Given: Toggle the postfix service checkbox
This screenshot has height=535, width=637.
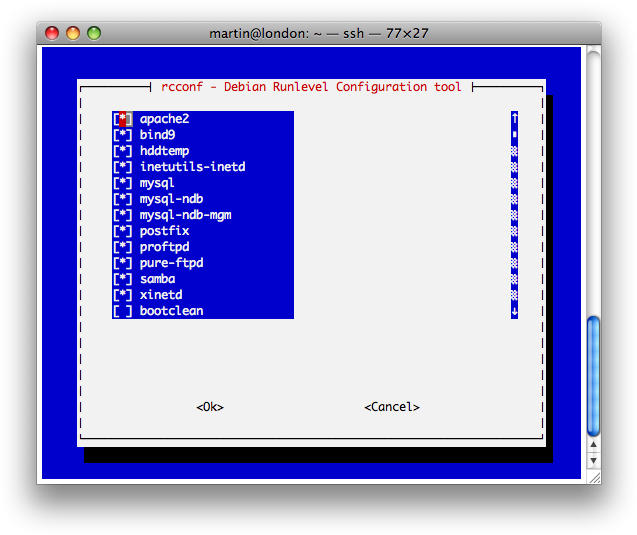Looking at the screenshot, I should (x=123, y=231).
